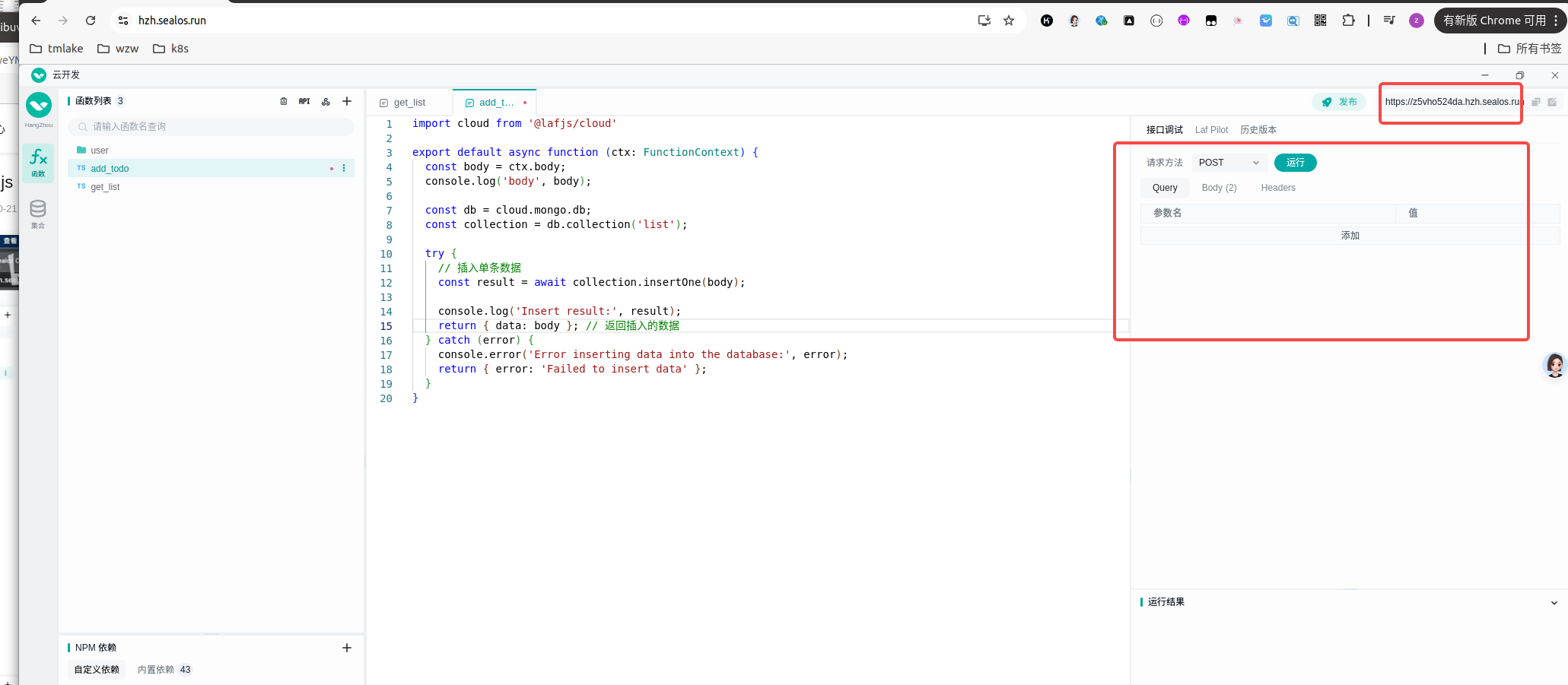The width and height of the screenshot is (1568, 685).
Task: Click the 运行 run button
Action: [1295, 163]
